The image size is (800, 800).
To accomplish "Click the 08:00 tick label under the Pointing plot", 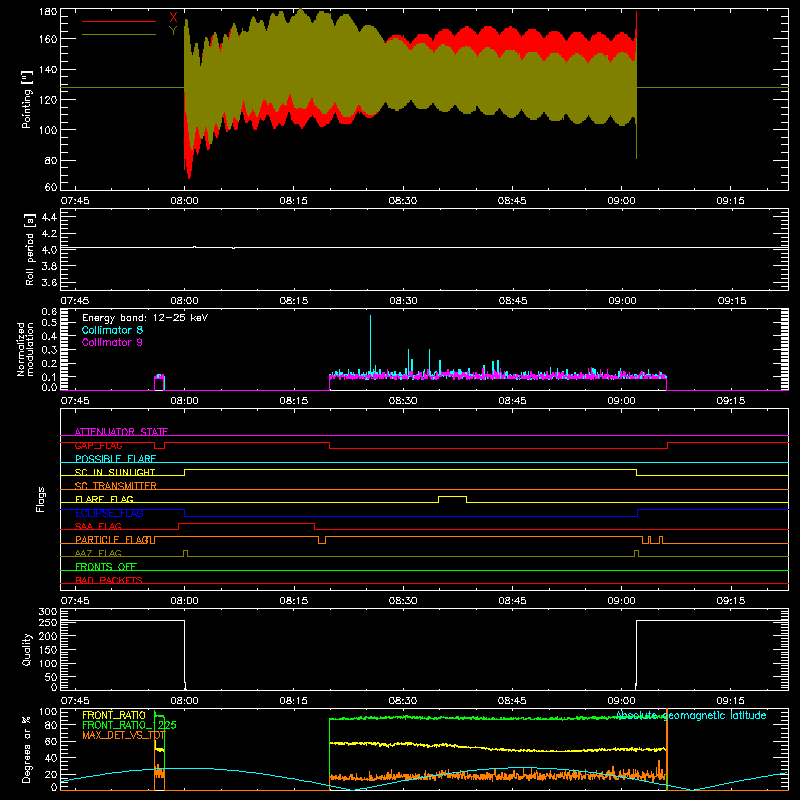I will click(x=184, y=201).
